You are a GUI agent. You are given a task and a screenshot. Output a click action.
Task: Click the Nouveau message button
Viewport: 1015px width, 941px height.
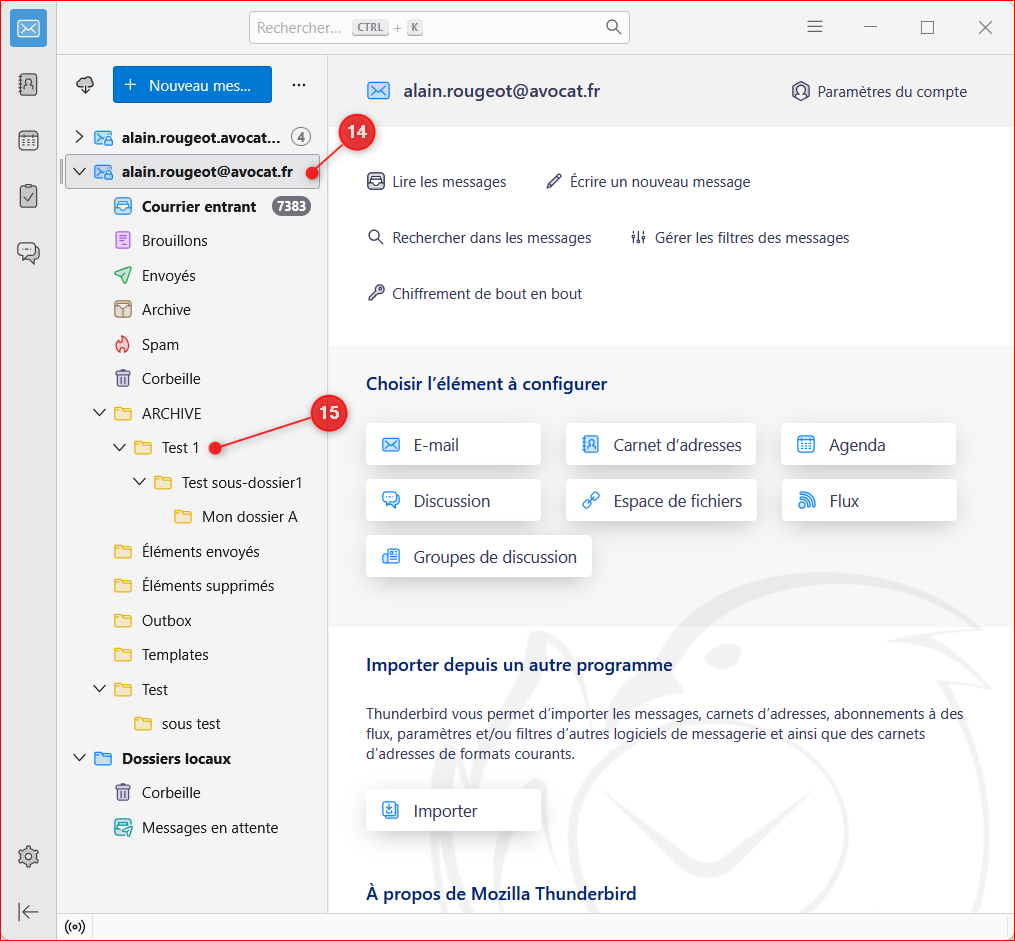pyautogui.click(x=192, y=85)
